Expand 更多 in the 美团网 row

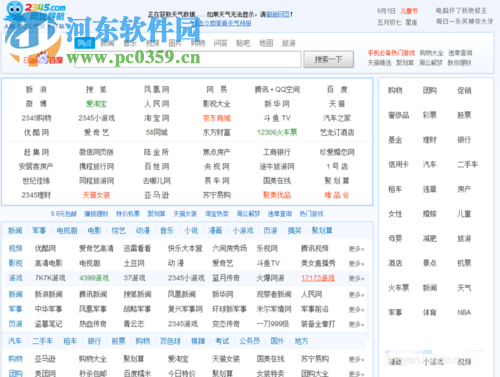(356, 373)
